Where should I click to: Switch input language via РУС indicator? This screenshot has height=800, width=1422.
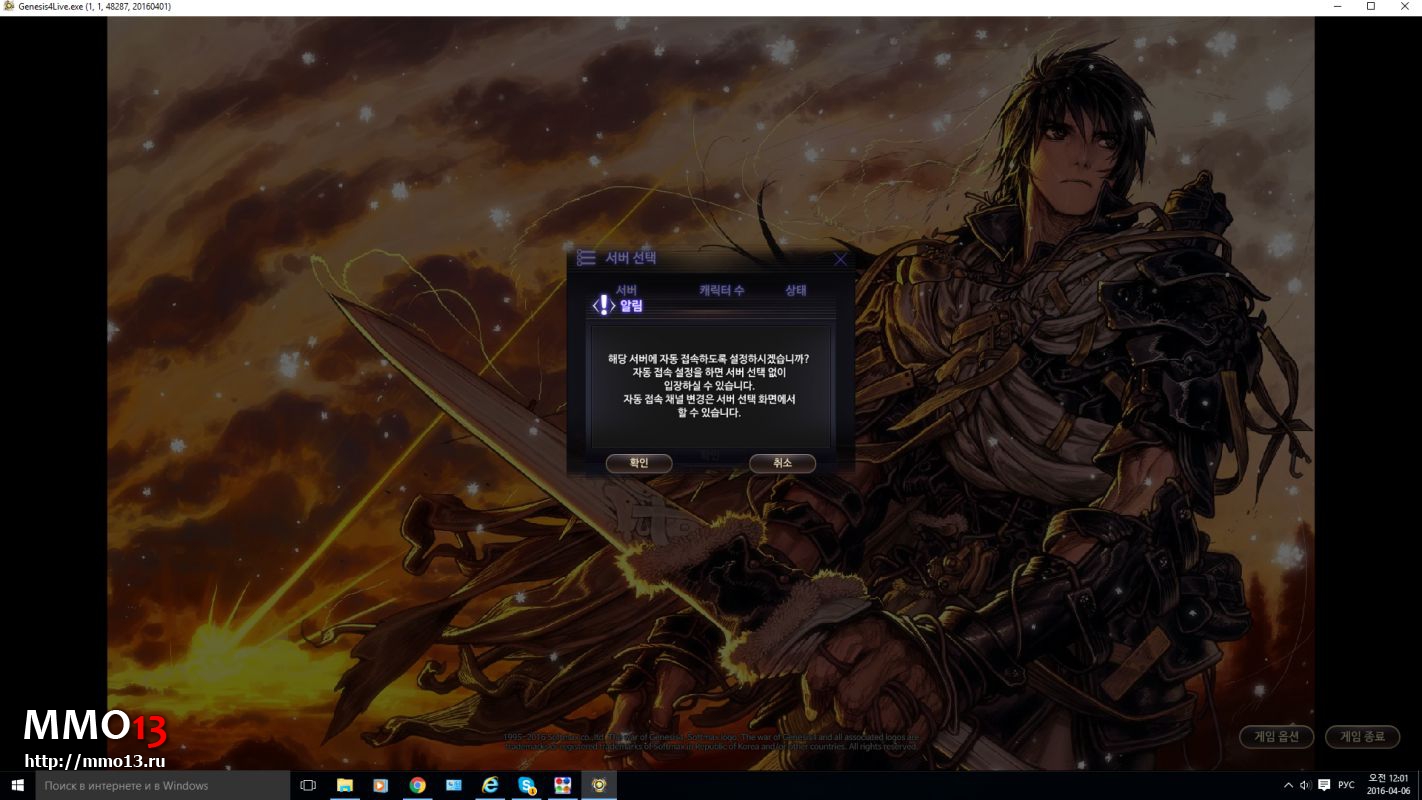1346,785
